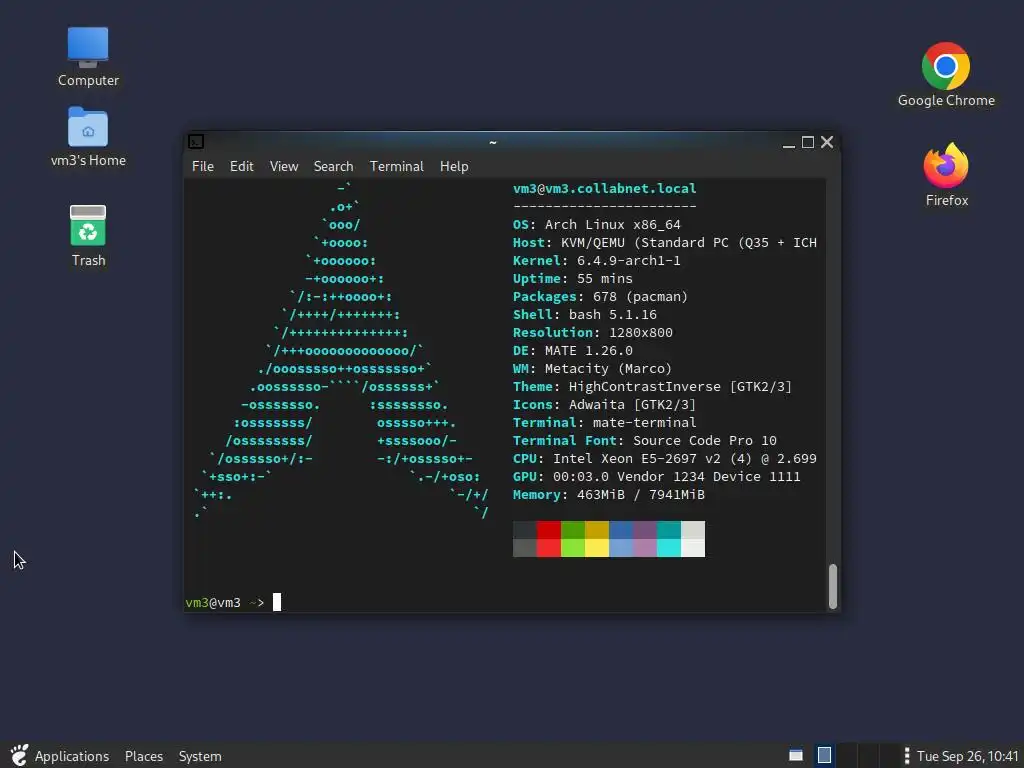Click the 'Terminal: mate-terminal' line
Image resolution: width=1024 pixels, height=768 pixels.
coord(605,423)
